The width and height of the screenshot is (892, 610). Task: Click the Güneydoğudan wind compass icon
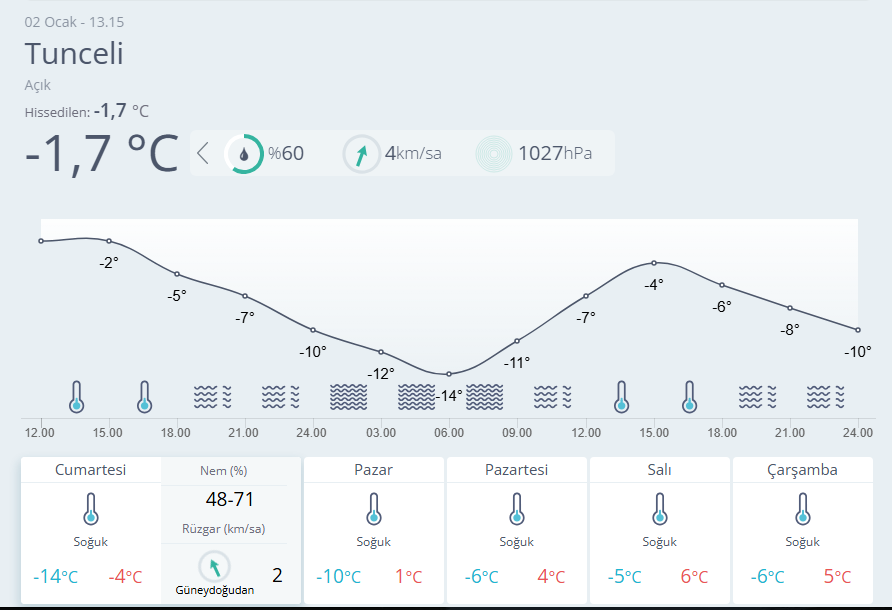click(214, 567)
